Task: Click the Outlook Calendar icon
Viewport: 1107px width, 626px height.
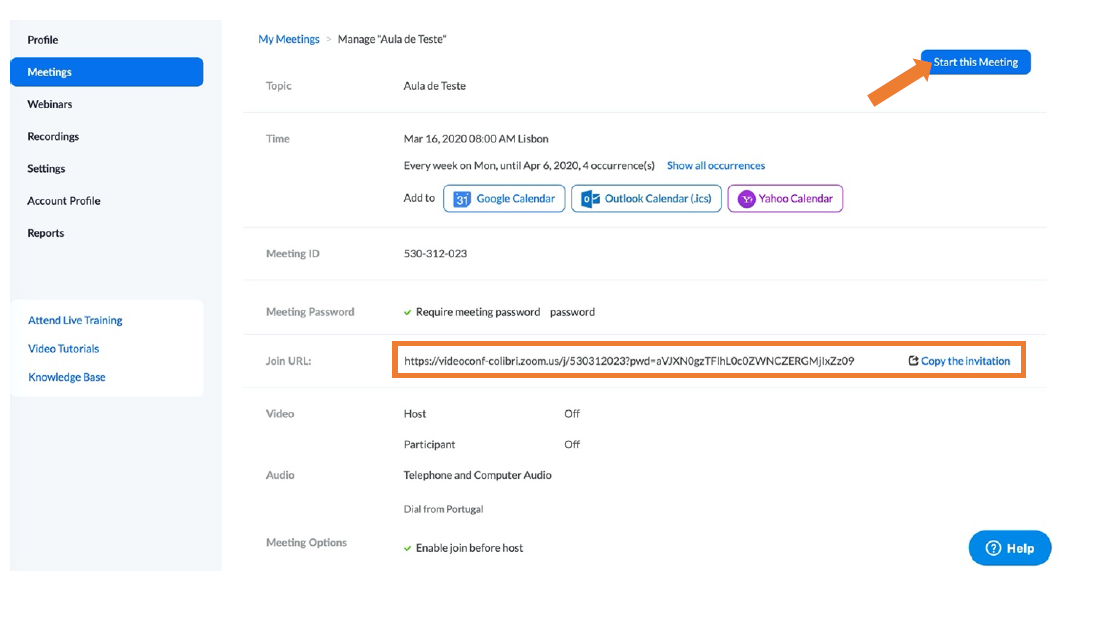Action: pyautogui.click(x=590, y=199)
